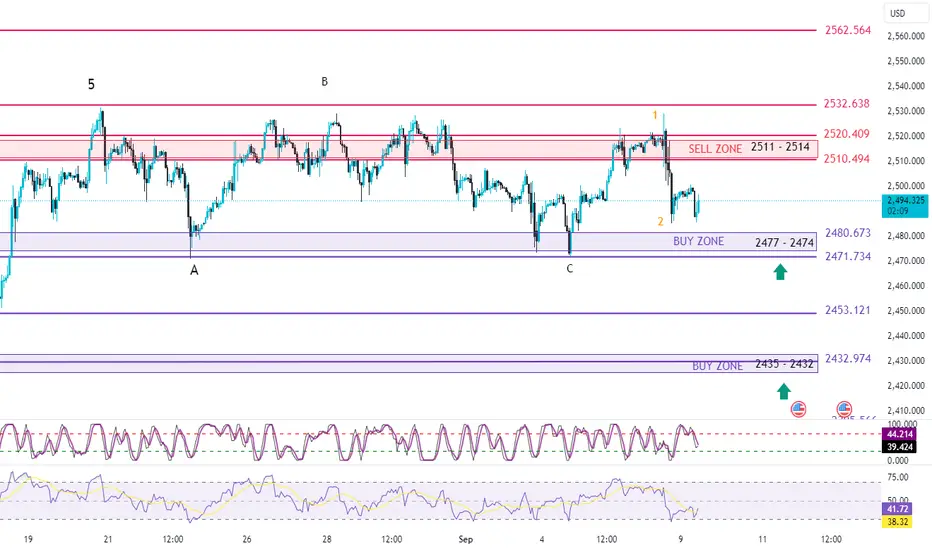
Task: Select the wave label C
Action: [x=569, y=269]
